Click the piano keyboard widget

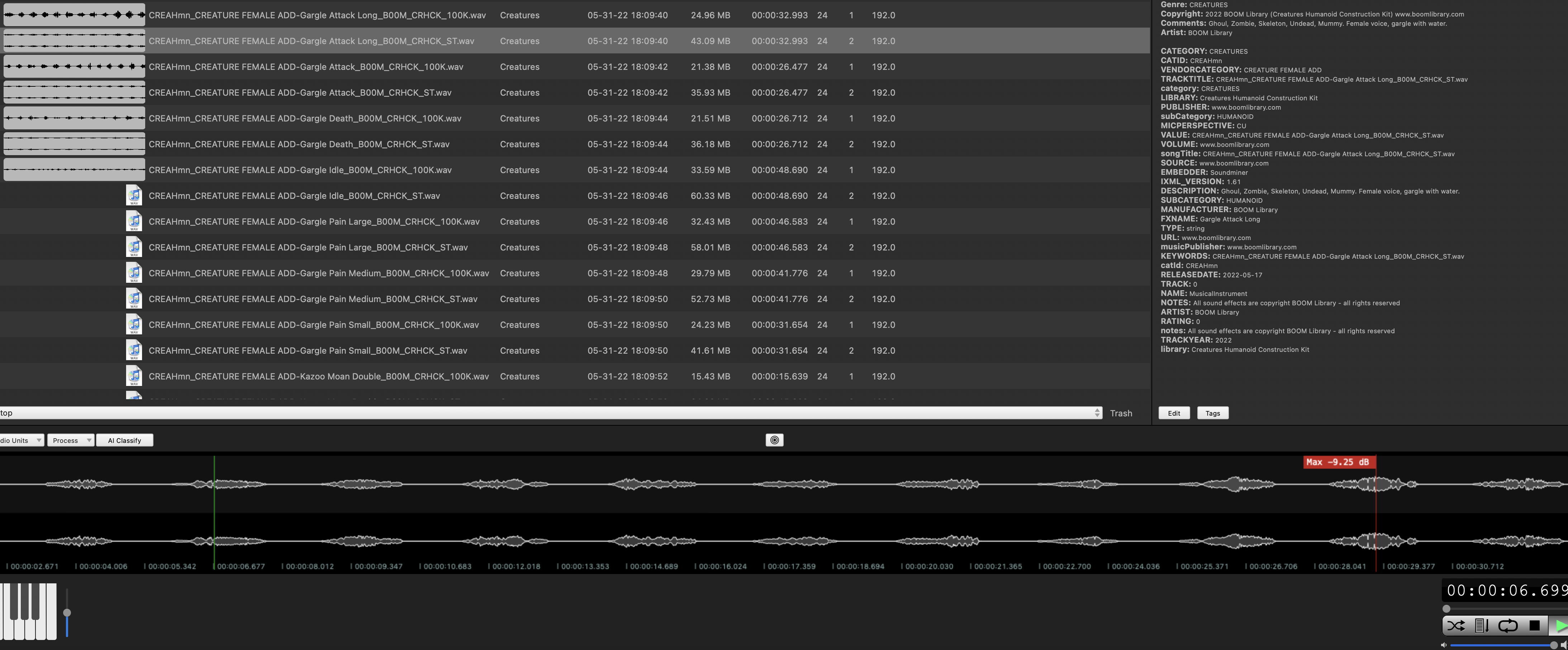(x=29, y=611)
